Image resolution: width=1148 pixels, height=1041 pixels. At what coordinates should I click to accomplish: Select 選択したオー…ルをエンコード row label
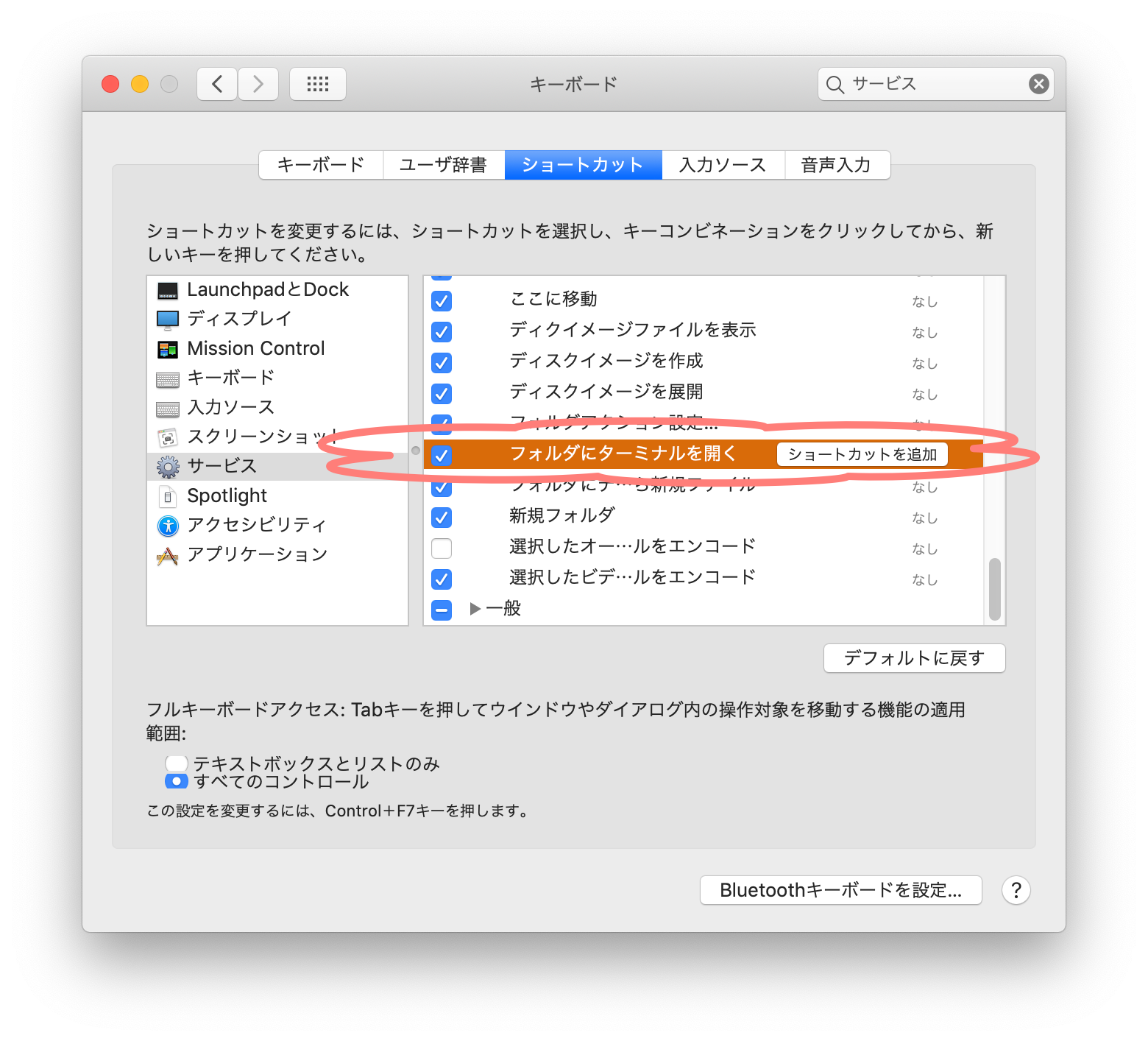(x=633, y=547)
